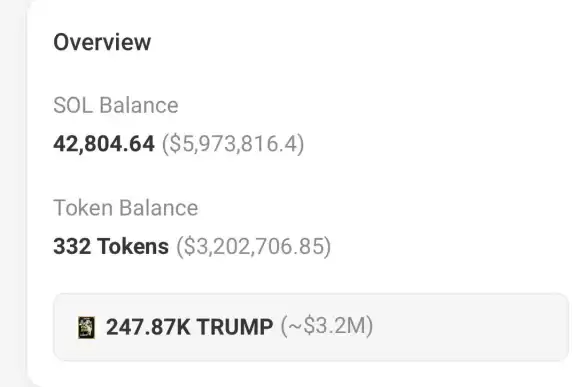The image size is (575, 387).
Task: Click empty space right of TRUMP value
Action: 469,327
